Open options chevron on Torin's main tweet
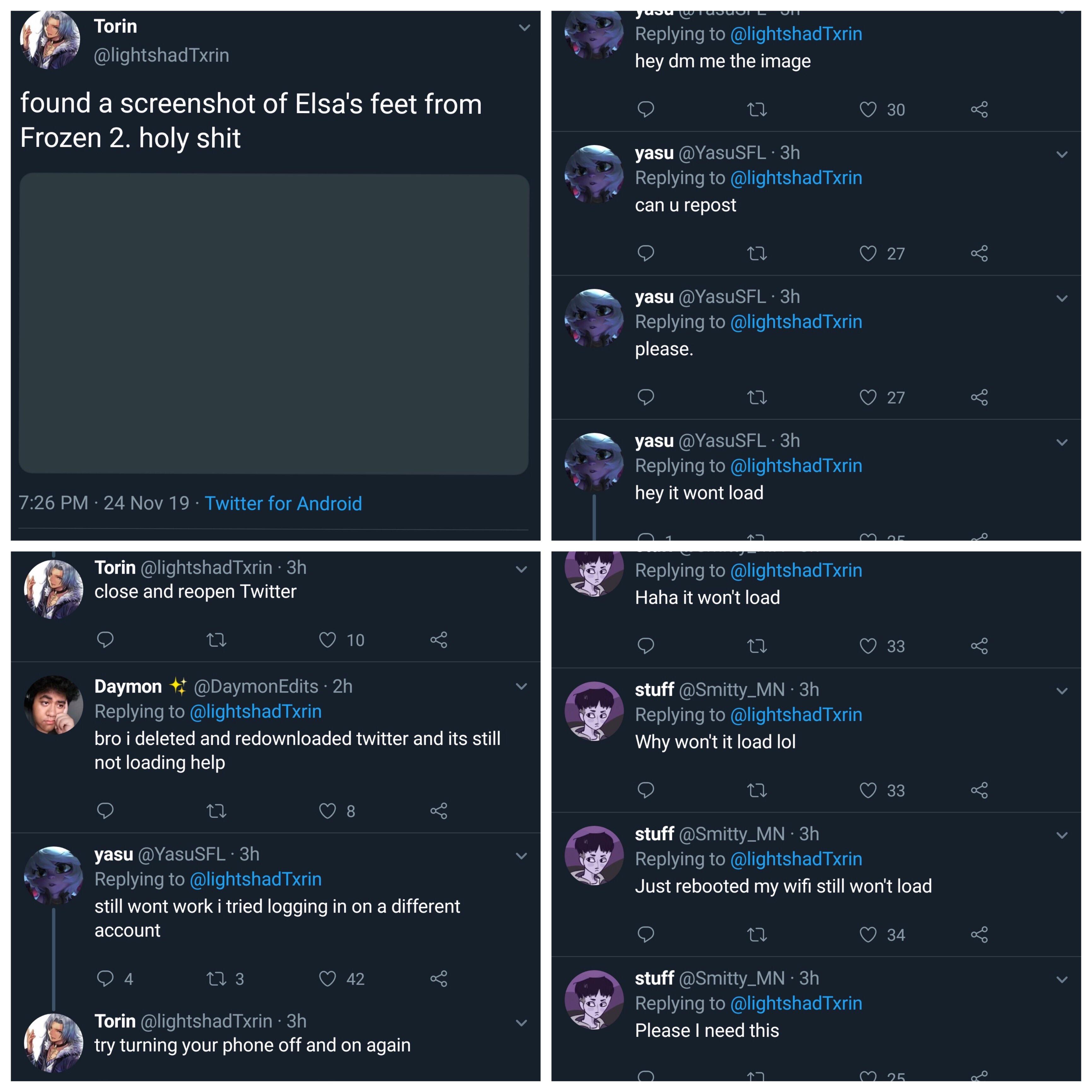 [524, 28]
